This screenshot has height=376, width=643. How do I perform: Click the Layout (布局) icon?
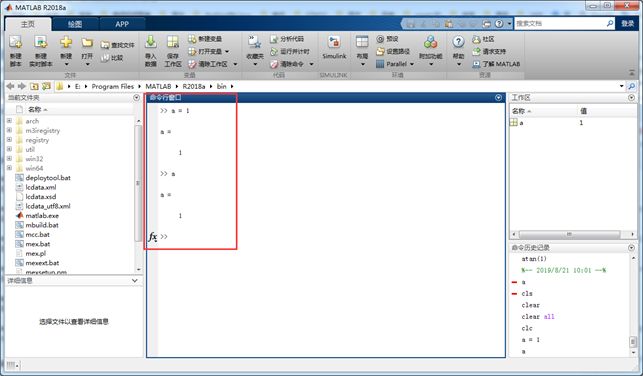coord(362,42)
